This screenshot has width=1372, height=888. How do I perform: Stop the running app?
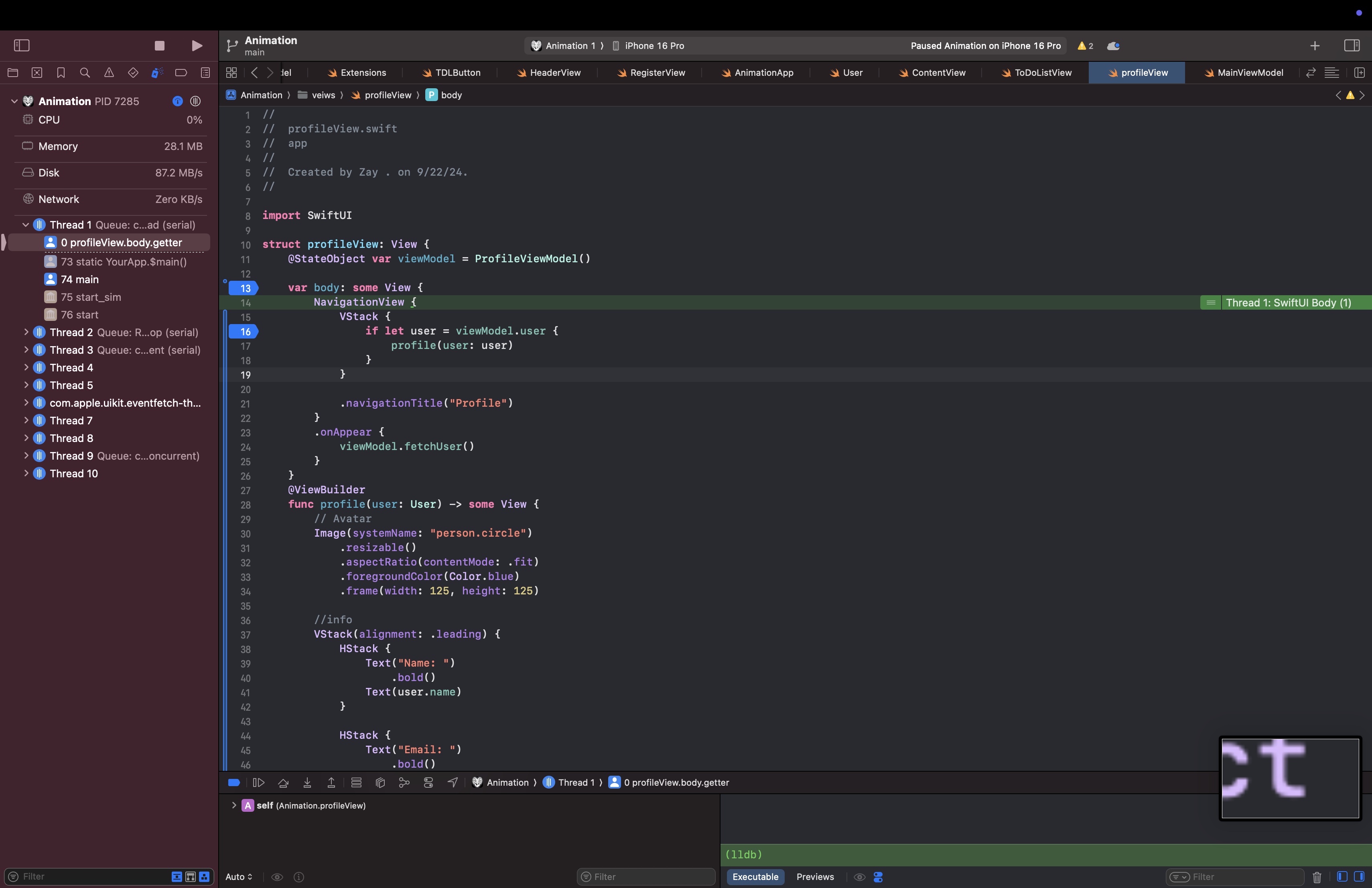point(160,46)
